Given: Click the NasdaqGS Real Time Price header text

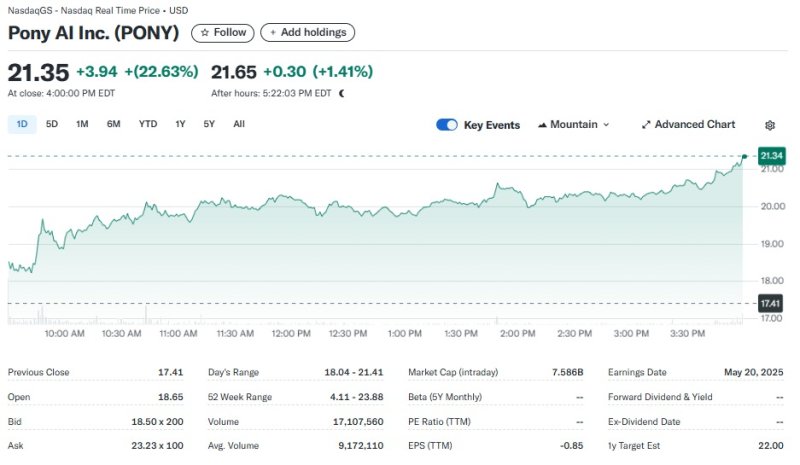Looking at the screenshot, I should click(97, 10).
